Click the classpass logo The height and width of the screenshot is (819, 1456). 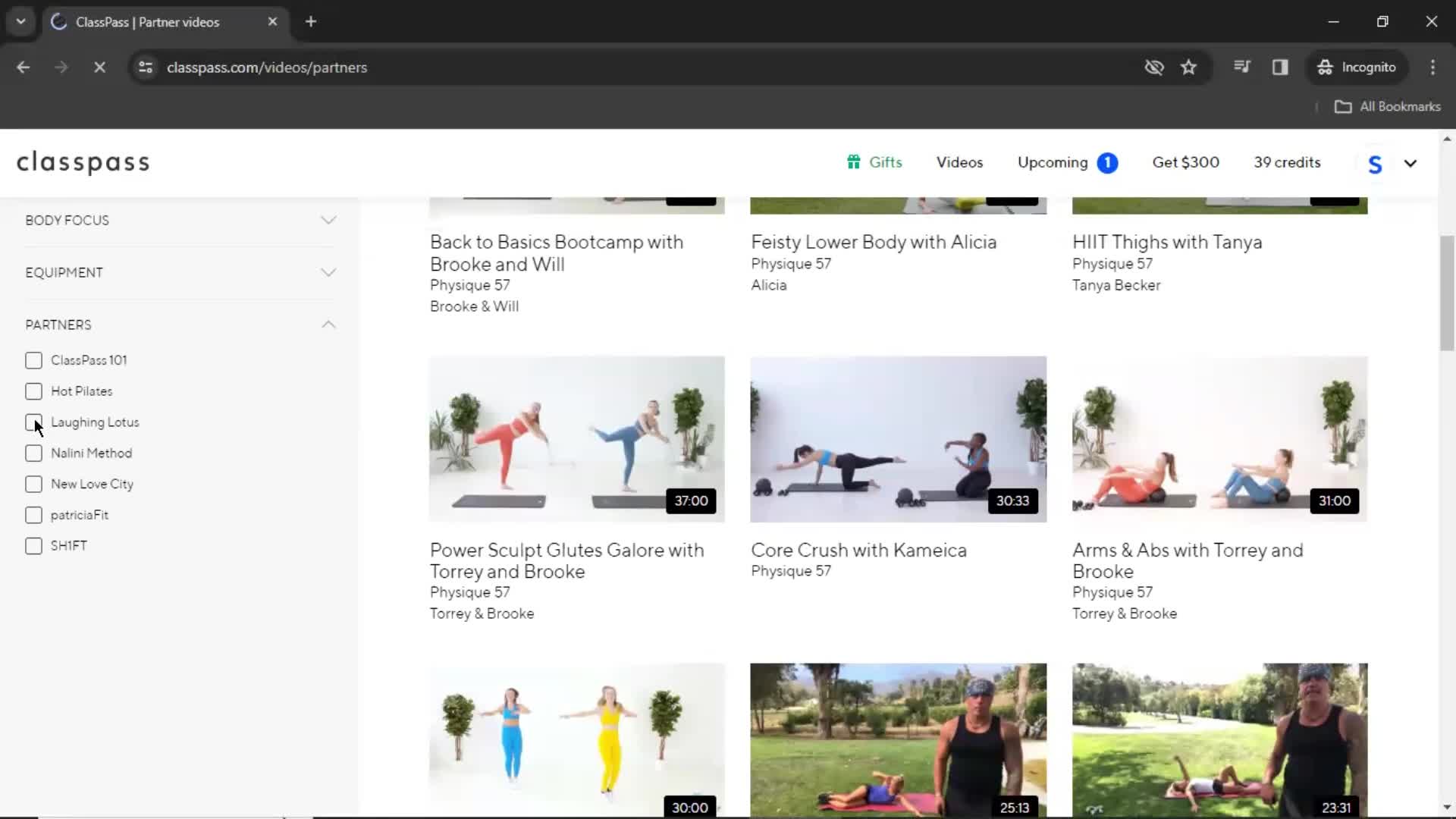(x=83, y=162)
